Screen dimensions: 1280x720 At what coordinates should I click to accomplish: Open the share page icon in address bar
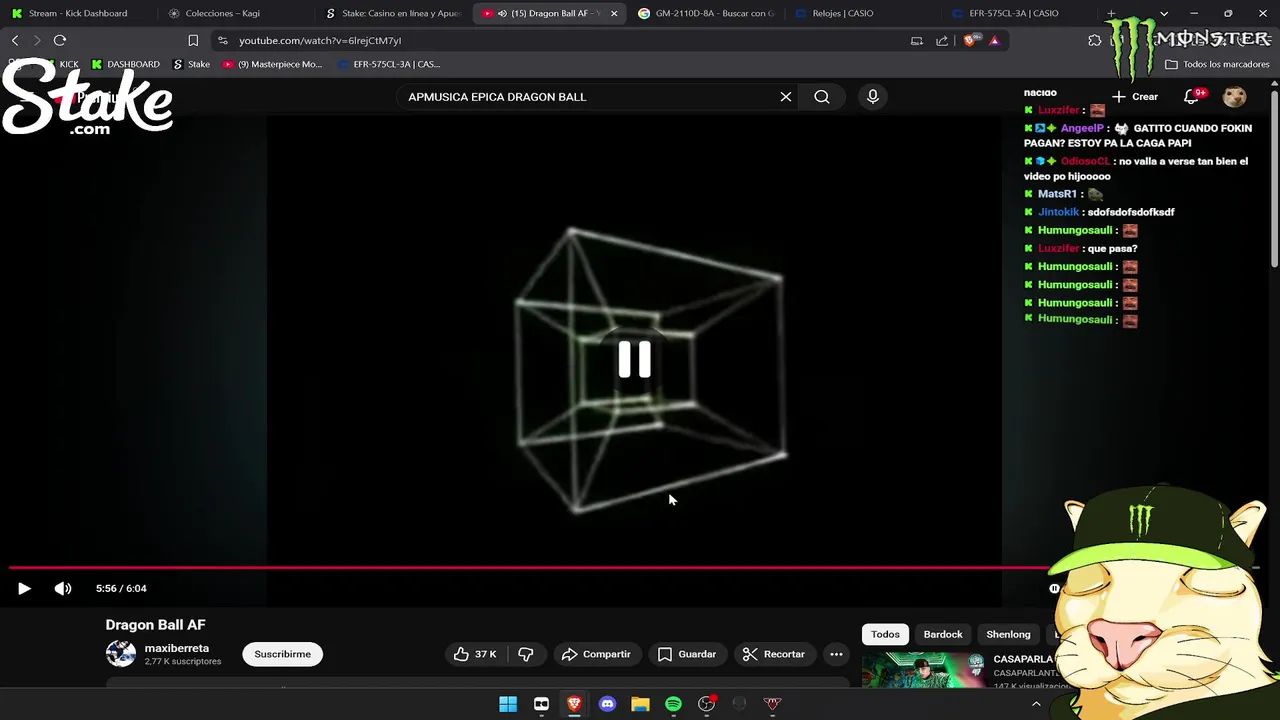click(x=942, y=40)
